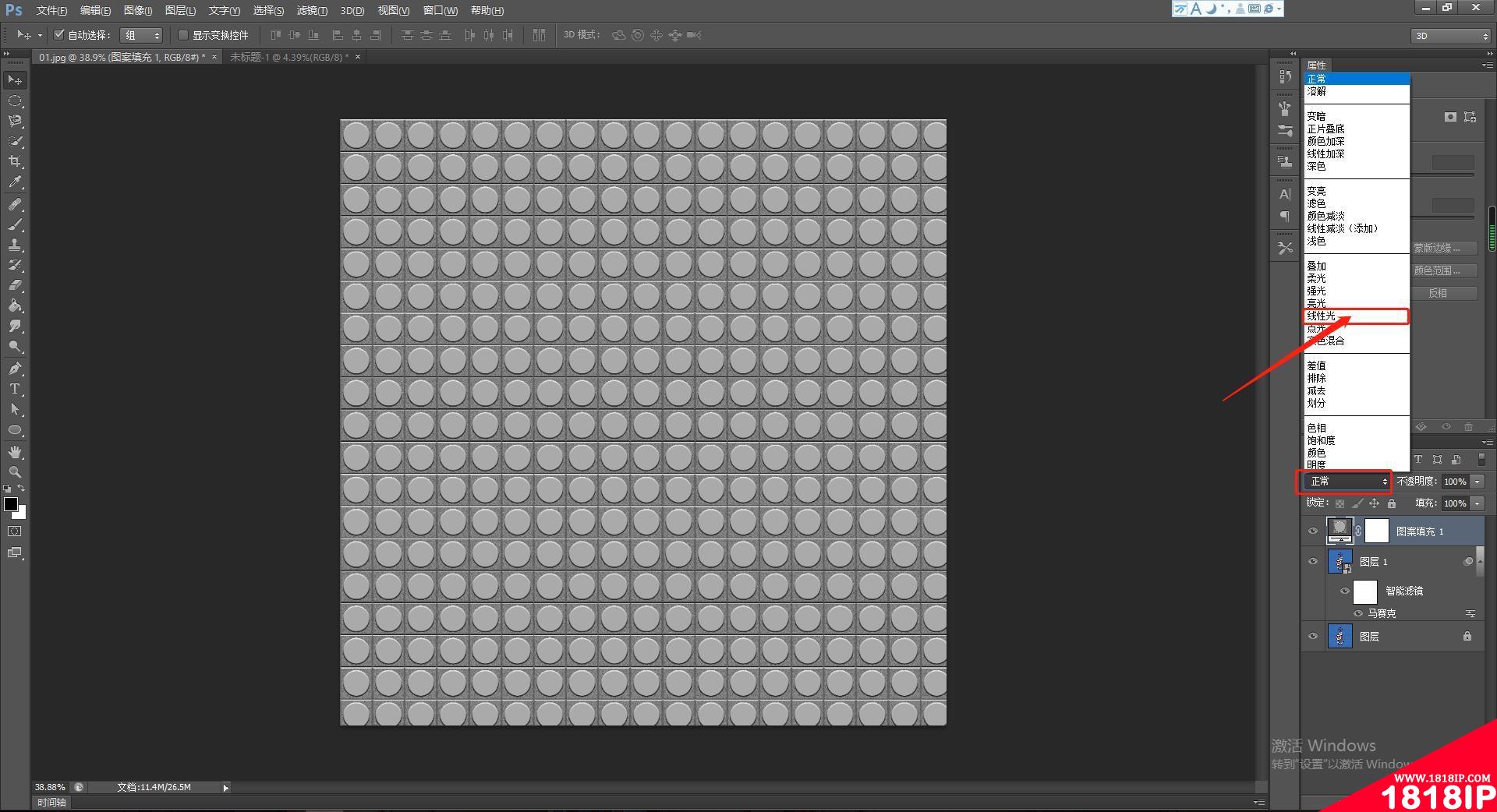
Task: Click the auto-align layers icon
Action: click(539, 35)
